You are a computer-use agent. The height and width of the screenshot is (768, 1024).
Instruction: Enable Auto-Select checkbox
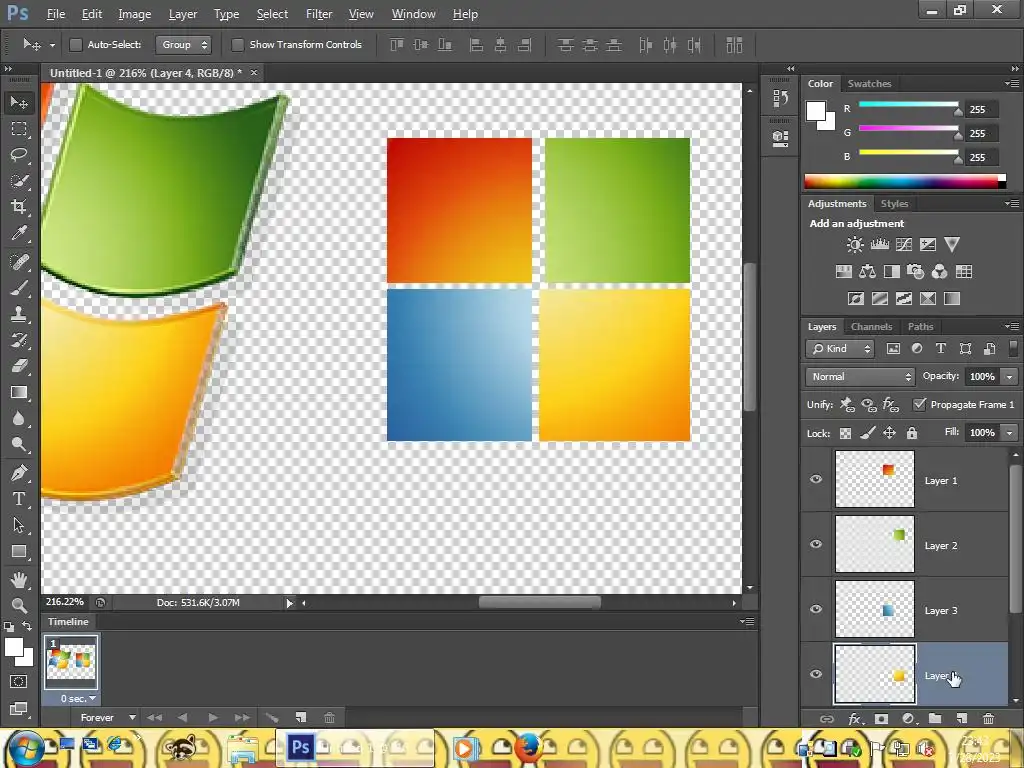point(76,44)
